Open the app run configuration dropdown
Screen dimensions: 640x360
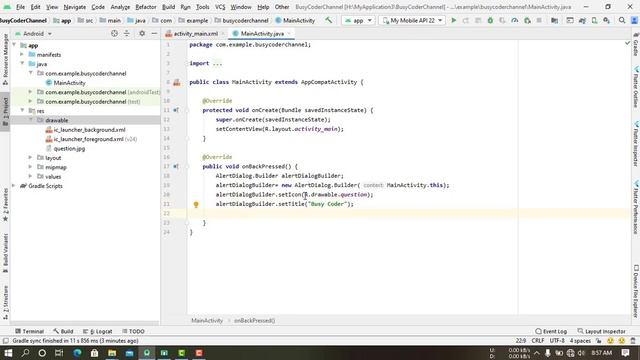pos(358,20)
